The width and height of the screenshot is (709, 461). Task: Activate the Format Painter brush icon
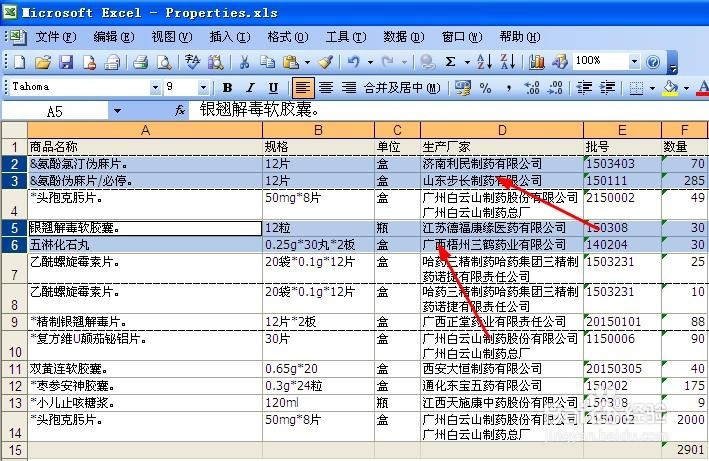click(x=326, y=62)
